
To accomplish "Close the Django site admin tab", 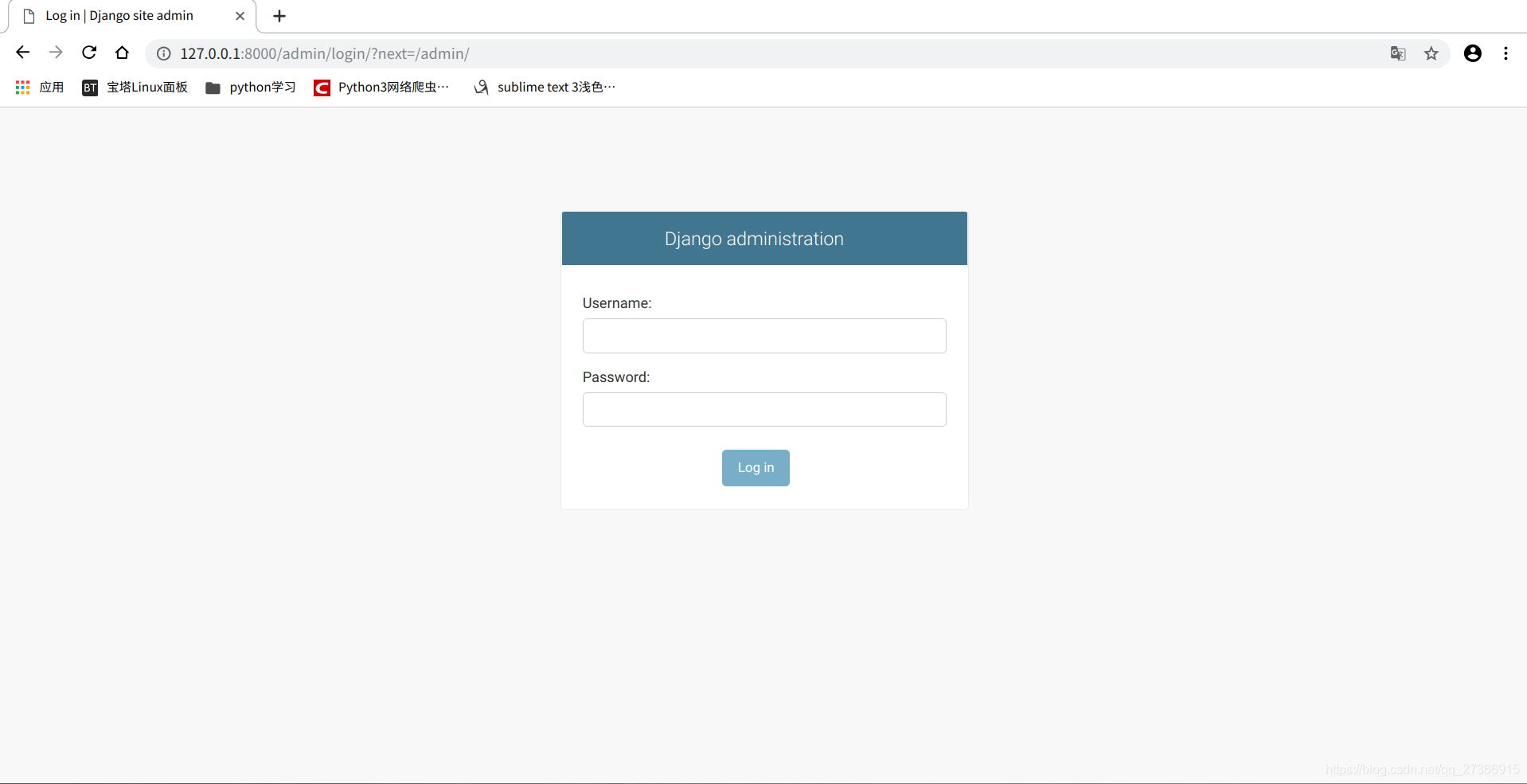I will click(x=240, y=16).
